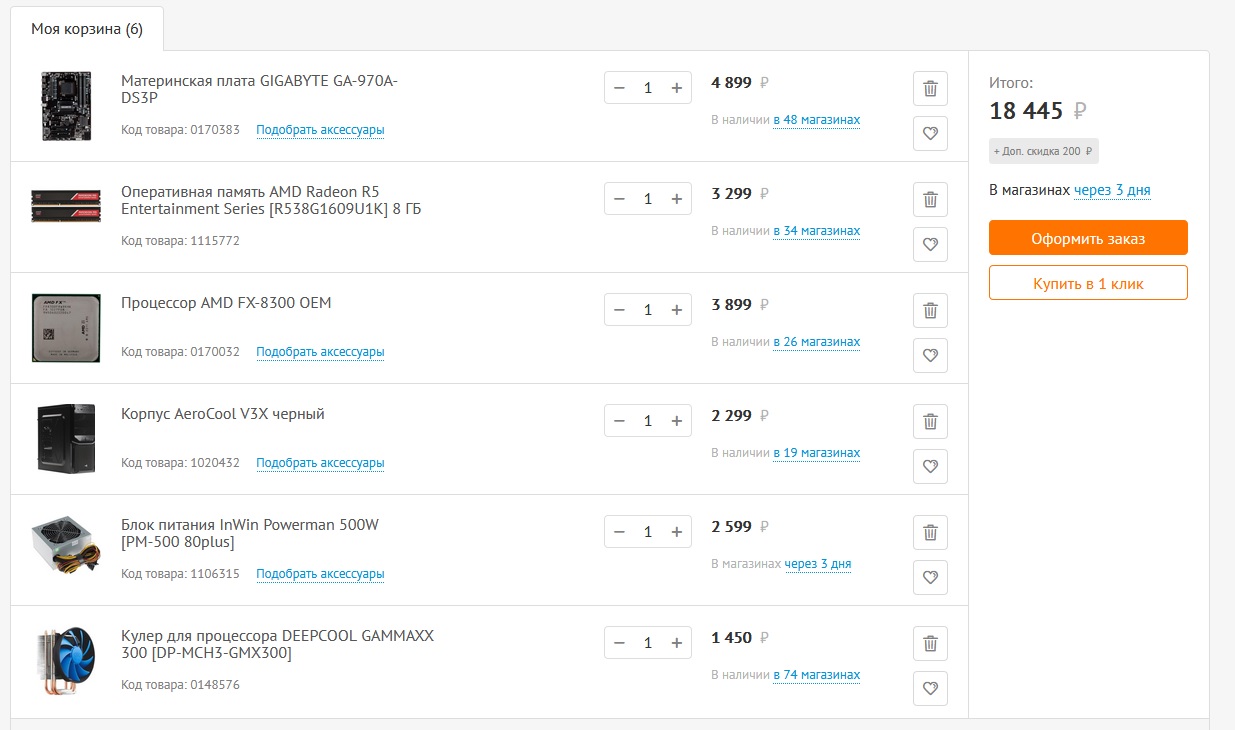Delete GIGABYTE motherboard from cart
Image resolution: width=1235 pixels, height=730 pixels.
930,88
